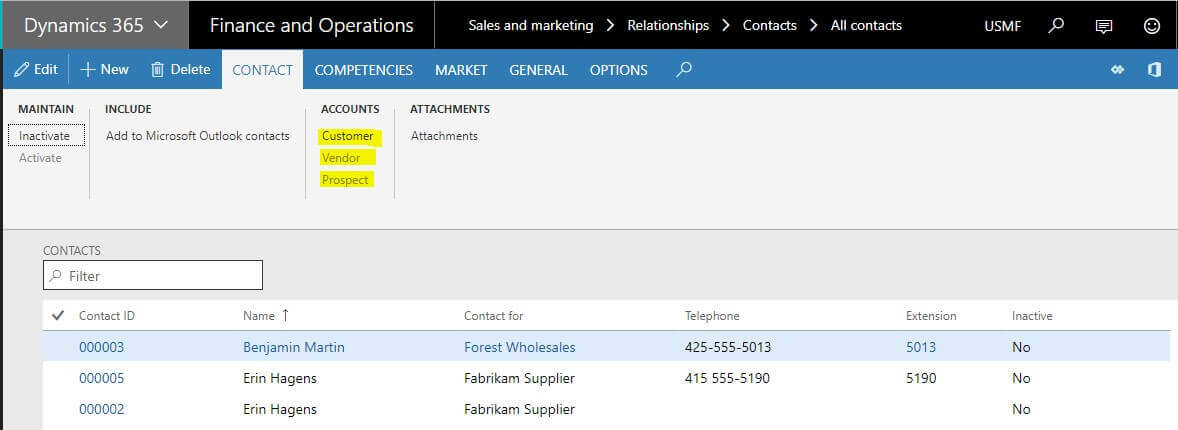
Task: Click the Inactivate button
Action: [x=45, y=136]
